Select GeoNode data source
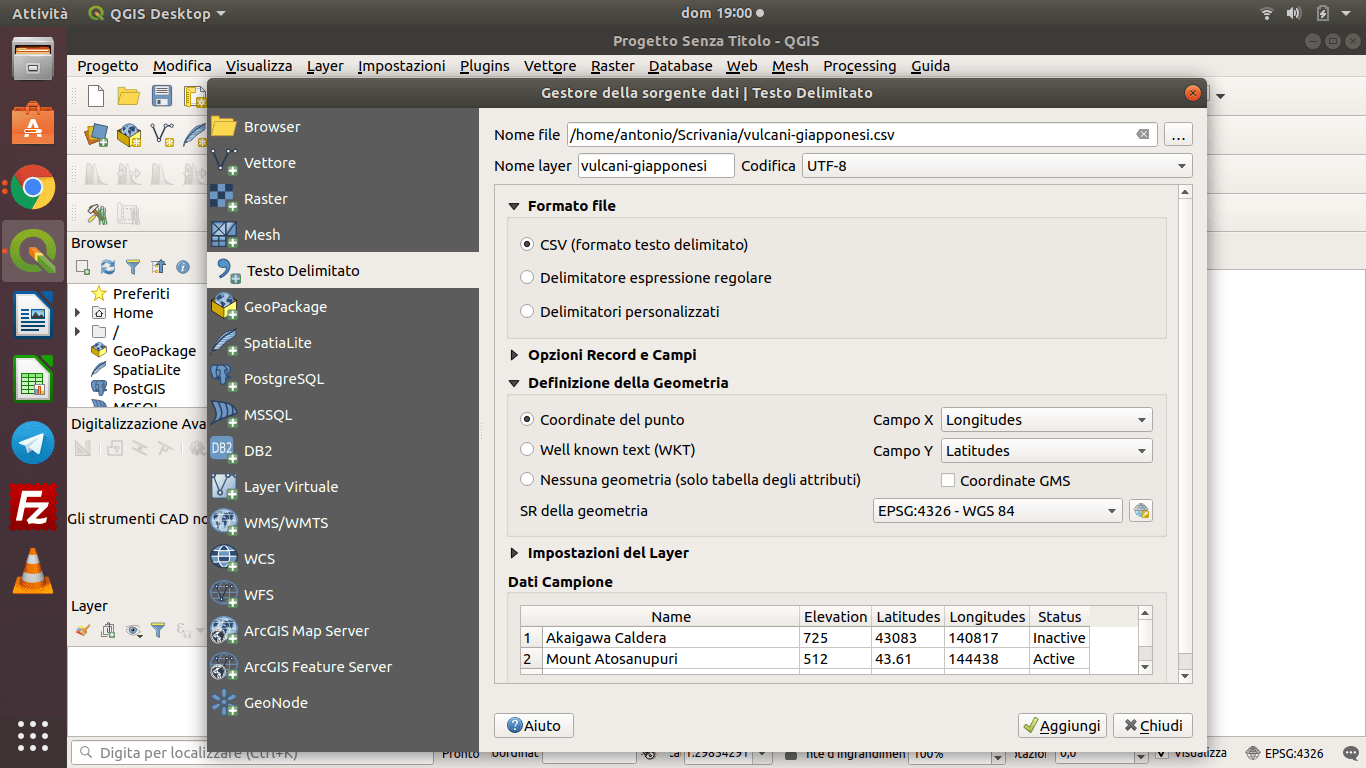Image resolution: width=1366 pixels, height=768 pixels. click(x=343, y=703)
